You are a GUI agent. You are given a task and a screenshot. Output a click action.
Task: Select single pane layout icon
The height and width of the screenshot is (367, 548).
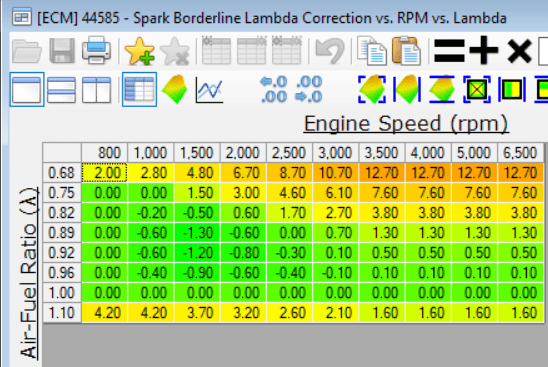coord(27,89)
